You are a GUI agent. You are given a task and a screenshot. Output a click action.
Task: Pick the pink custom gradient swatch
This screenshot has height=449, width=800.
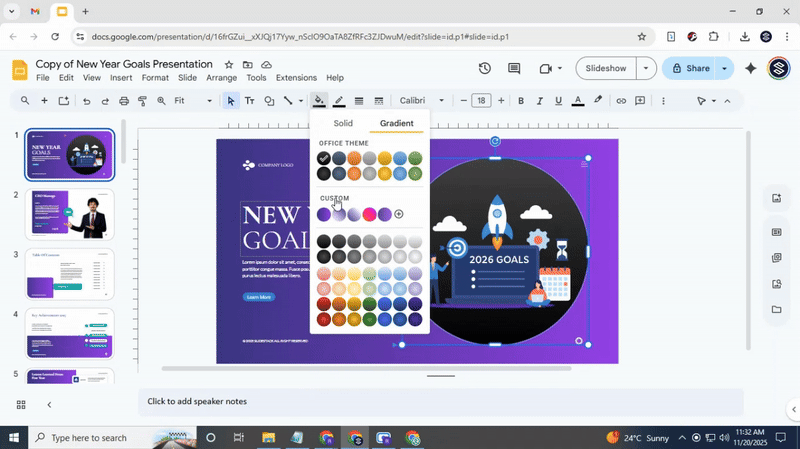[x=369, y=214]
